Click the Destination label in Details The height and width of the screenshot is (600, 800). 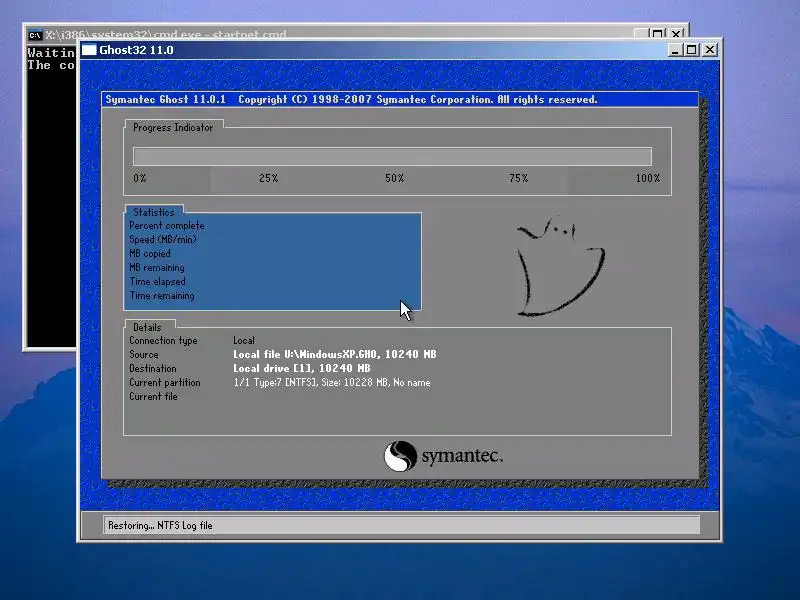tap(153, 368)
